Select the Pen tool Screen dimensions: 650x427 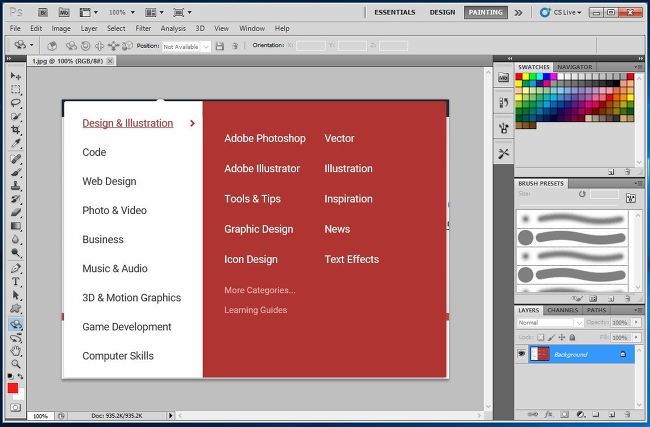tap(16, 268)
